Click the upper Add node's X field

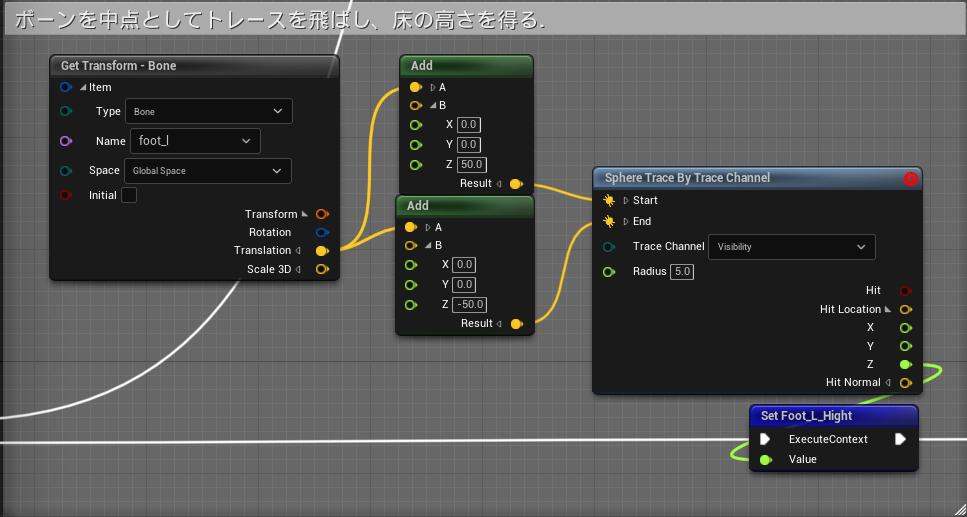point(469,125)
